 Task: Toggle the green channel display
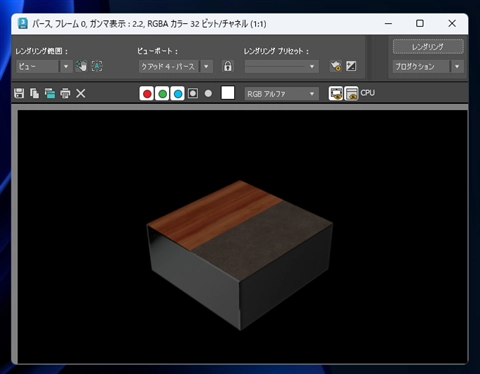coord(162,94)
